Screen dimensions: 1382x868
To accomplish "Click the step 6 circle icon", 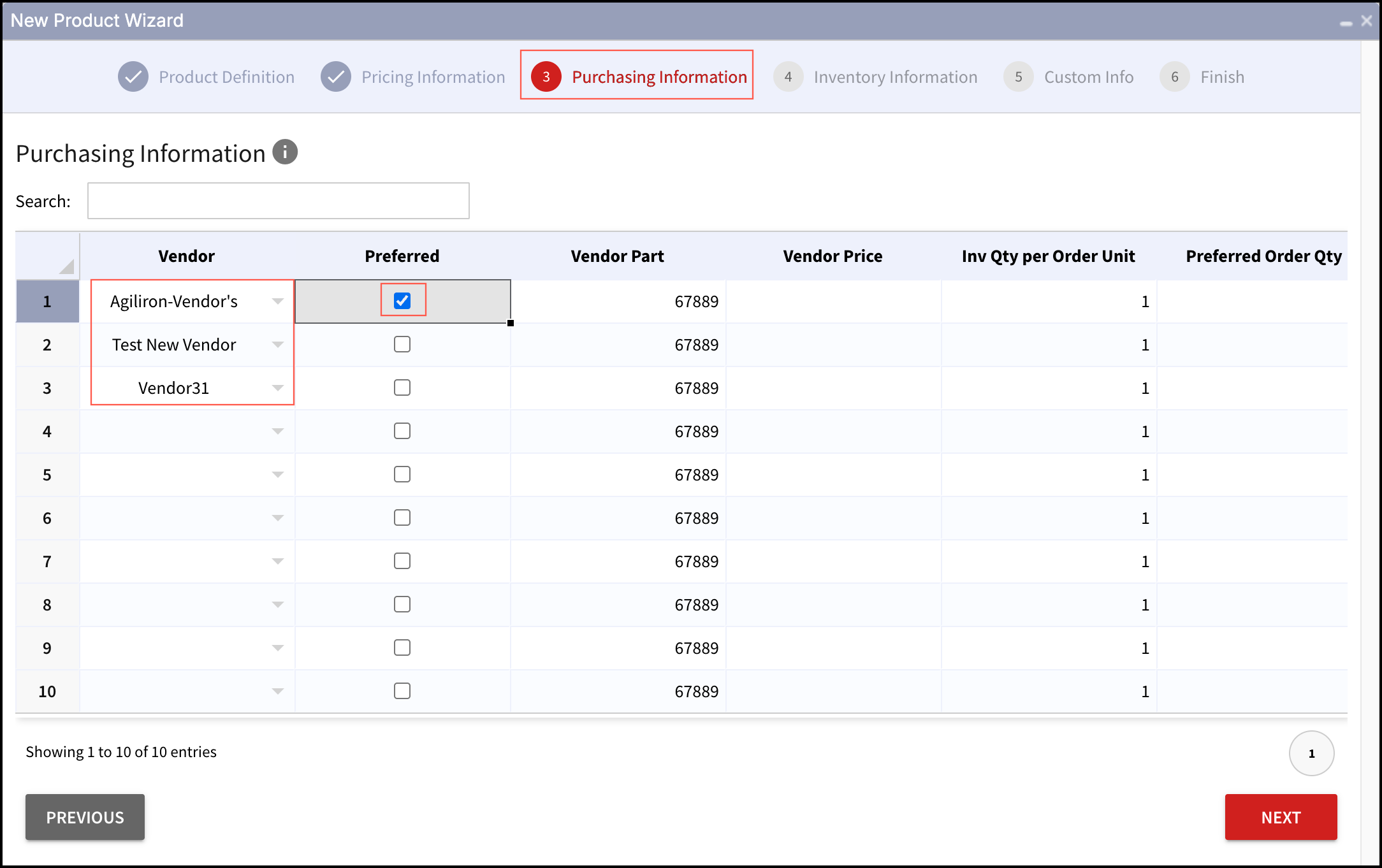I will point(1175,77).
